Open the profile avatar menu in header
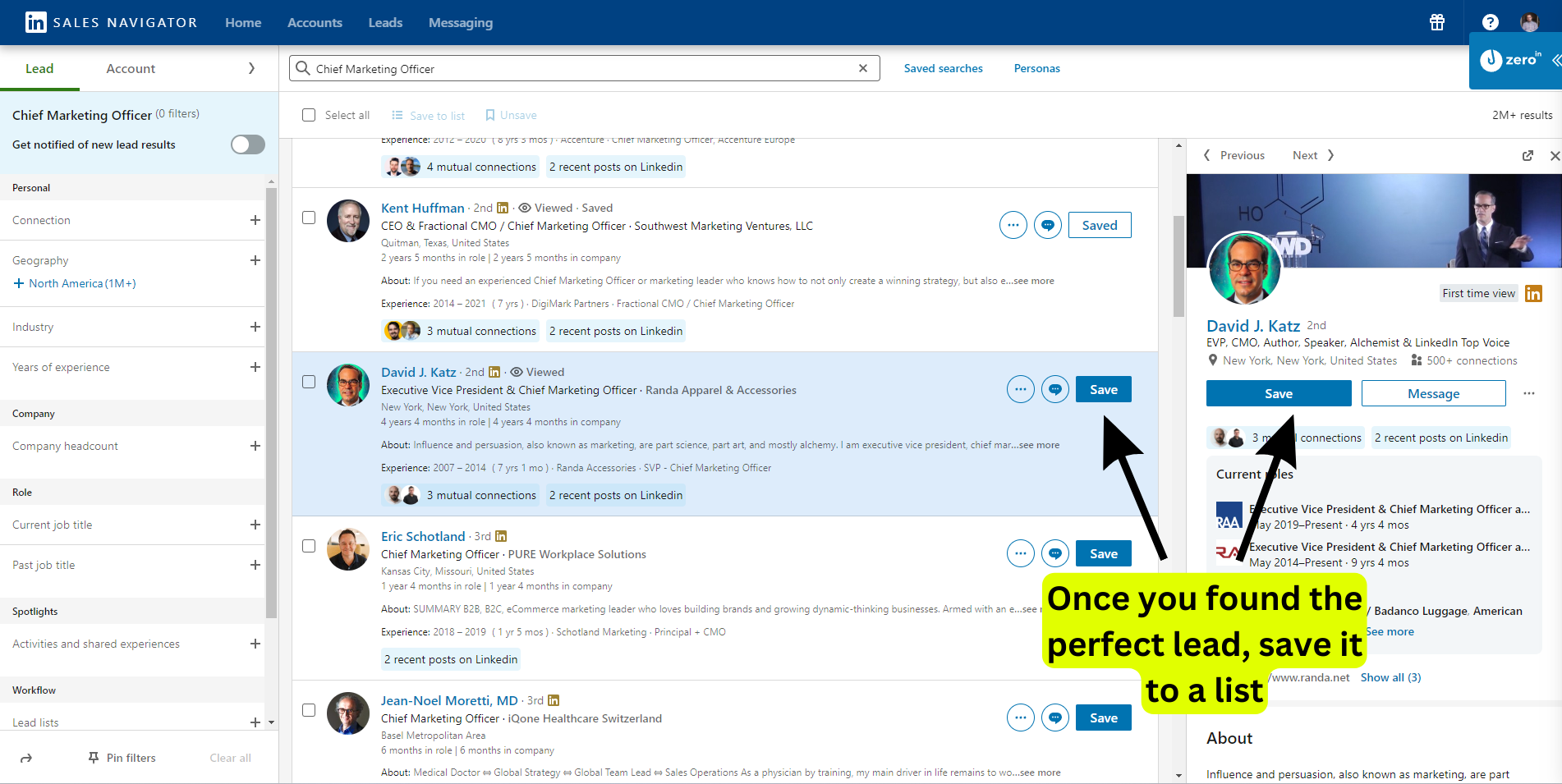Screen dimensions: 1562x784 [x=1529, y=22]
